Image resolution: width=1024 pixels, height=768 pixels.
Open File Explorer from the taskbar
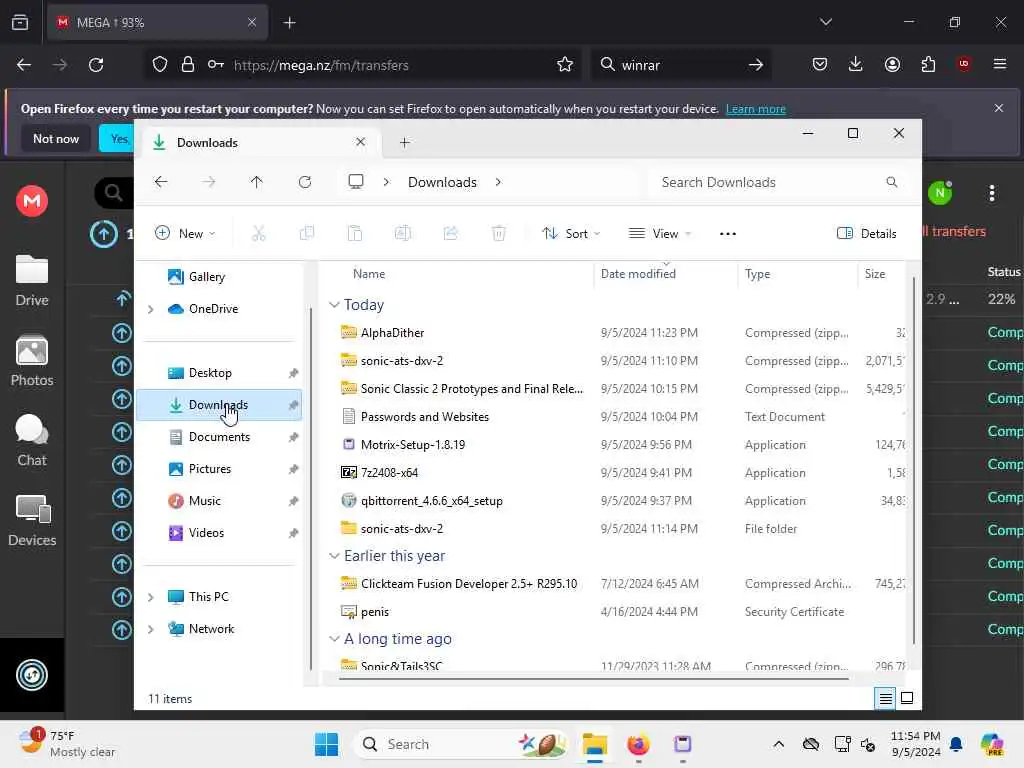595,744
